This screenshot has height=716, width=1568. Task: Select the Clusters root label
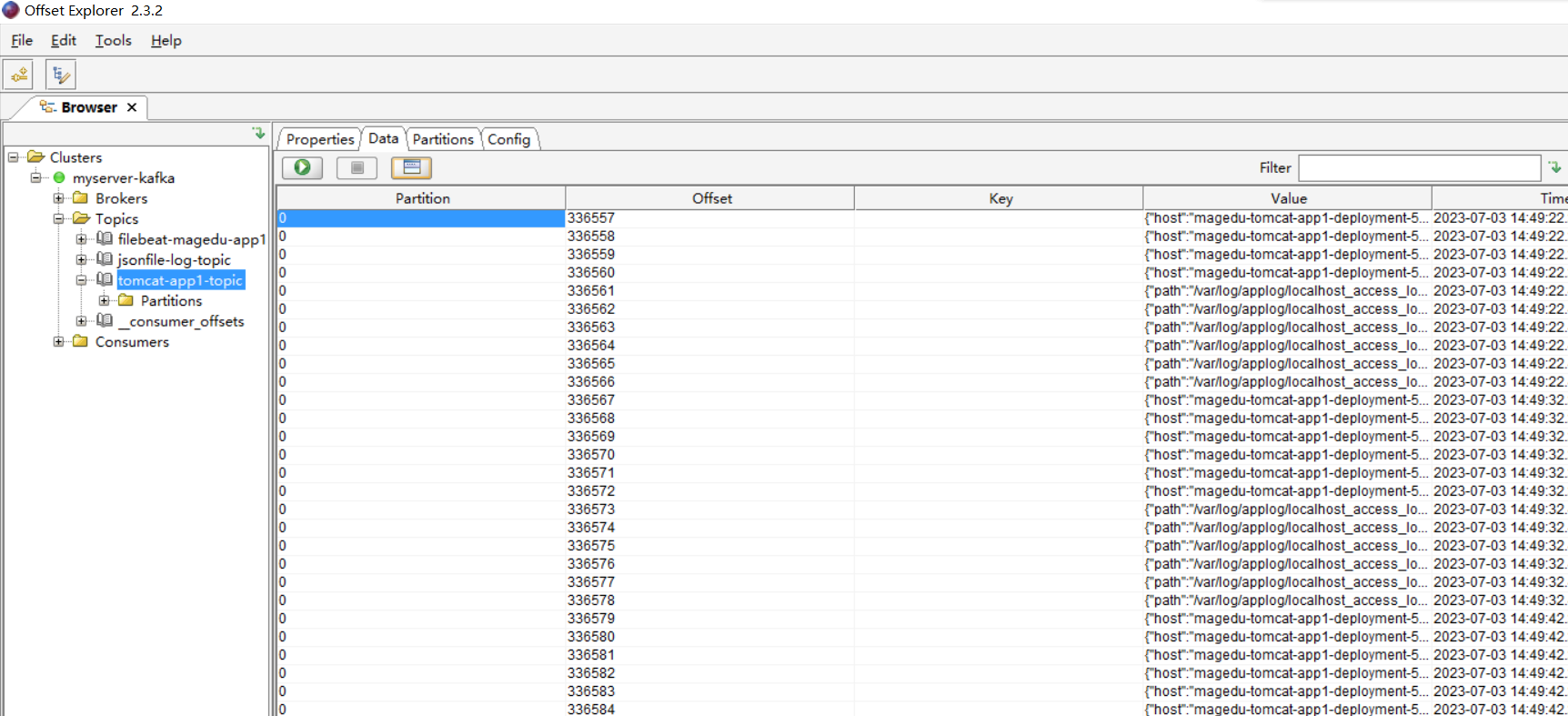coord(75,157)
